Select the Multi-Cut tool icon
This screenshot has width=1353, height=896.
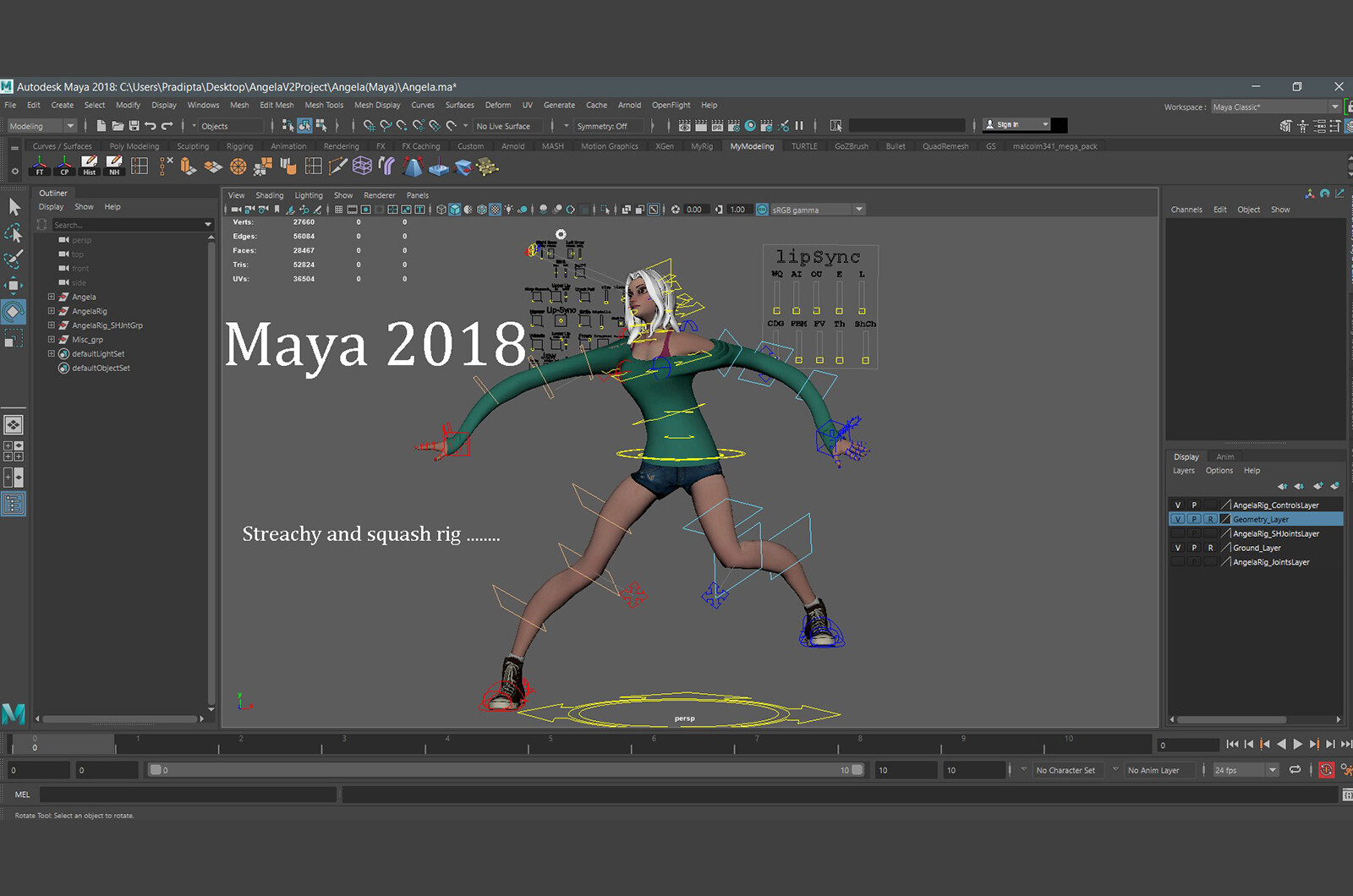(x=337, y=167)
